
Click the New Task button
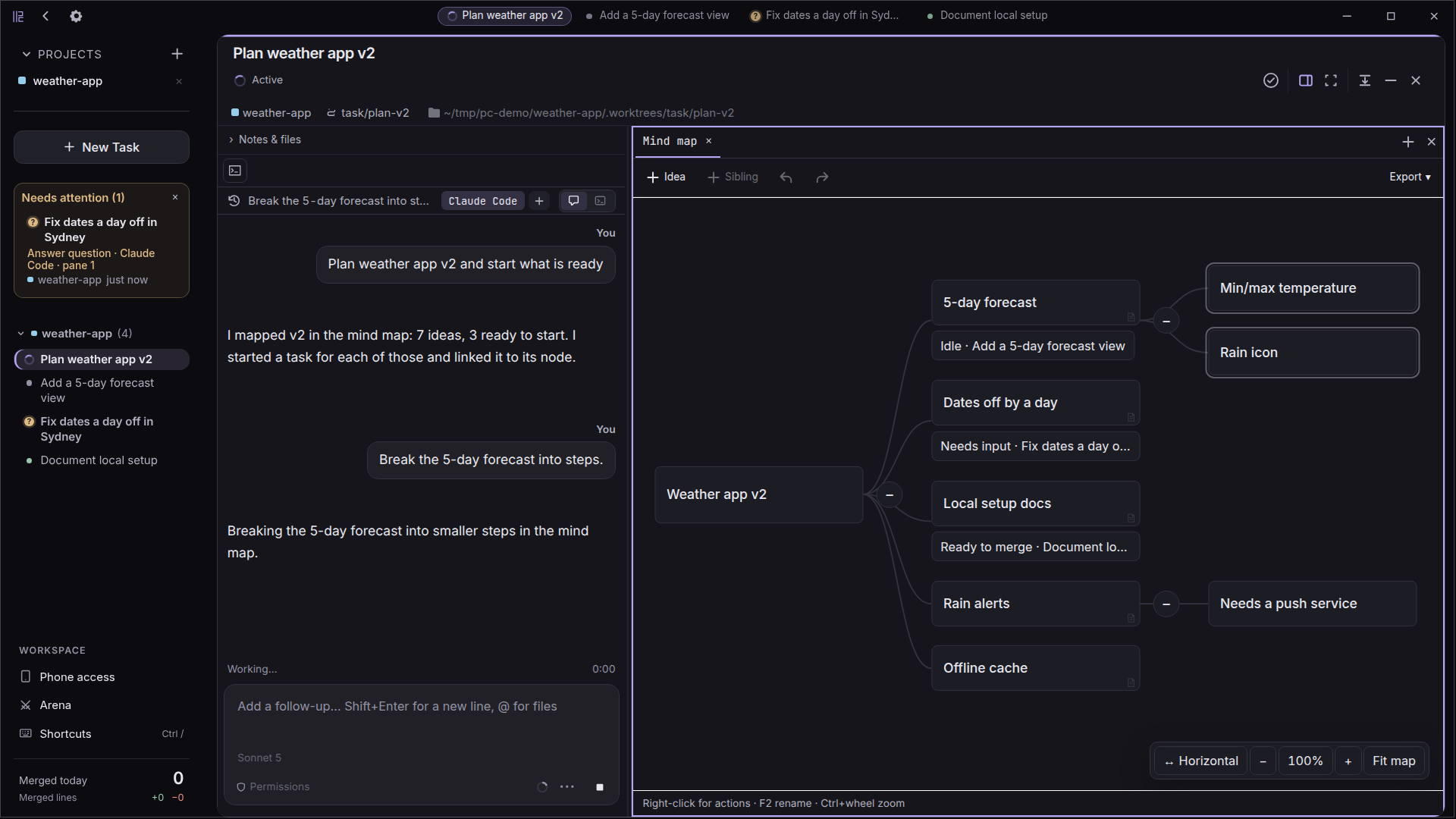click(102, 147)
